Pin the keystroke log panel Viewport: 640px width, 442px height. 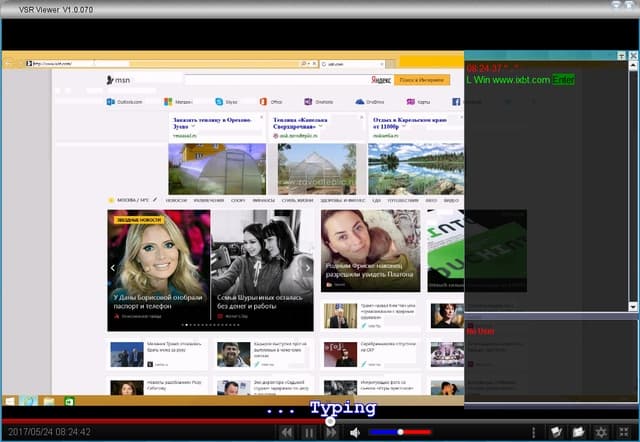click(x=620, y=56)
